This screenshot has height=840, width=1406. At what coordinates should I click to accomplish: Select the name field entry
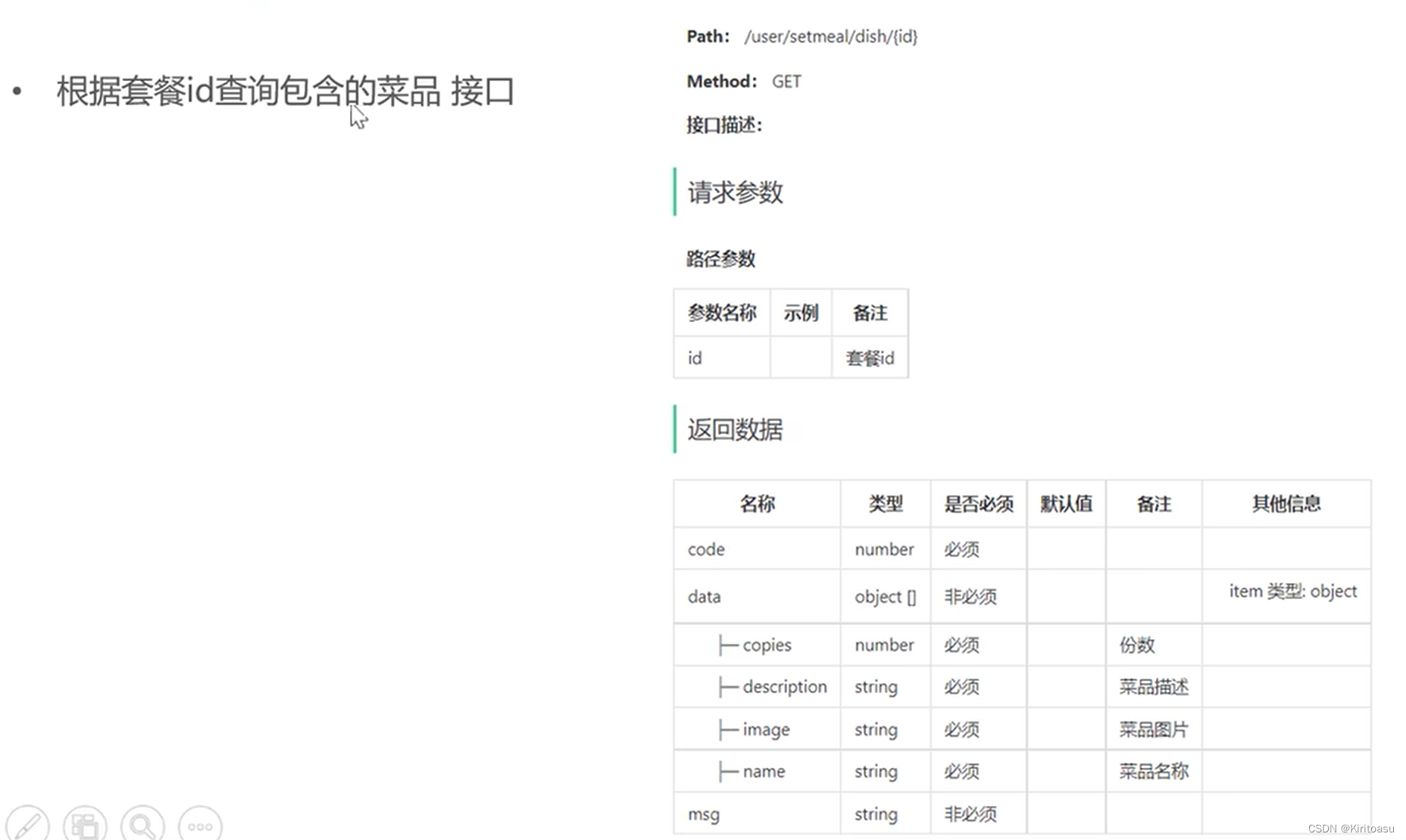click(764, 771)
